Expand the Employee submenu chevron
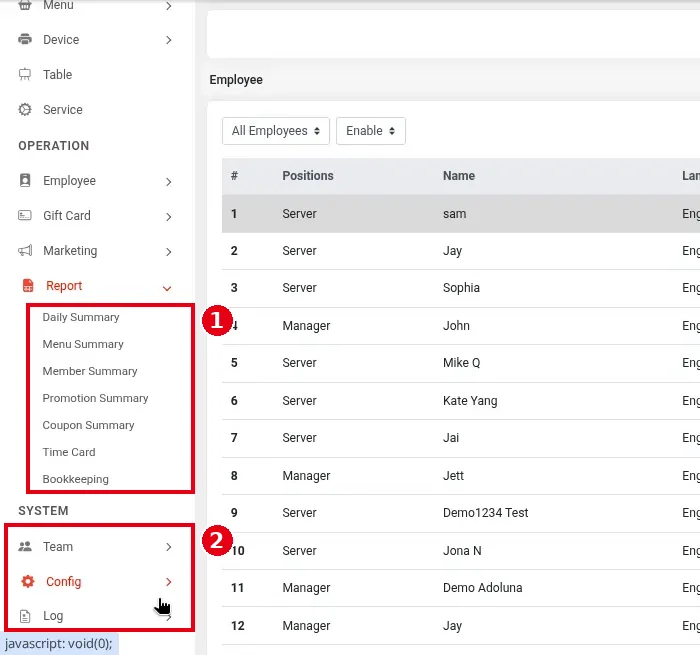Screen dimensions: 700x655 tap(168, 182)
